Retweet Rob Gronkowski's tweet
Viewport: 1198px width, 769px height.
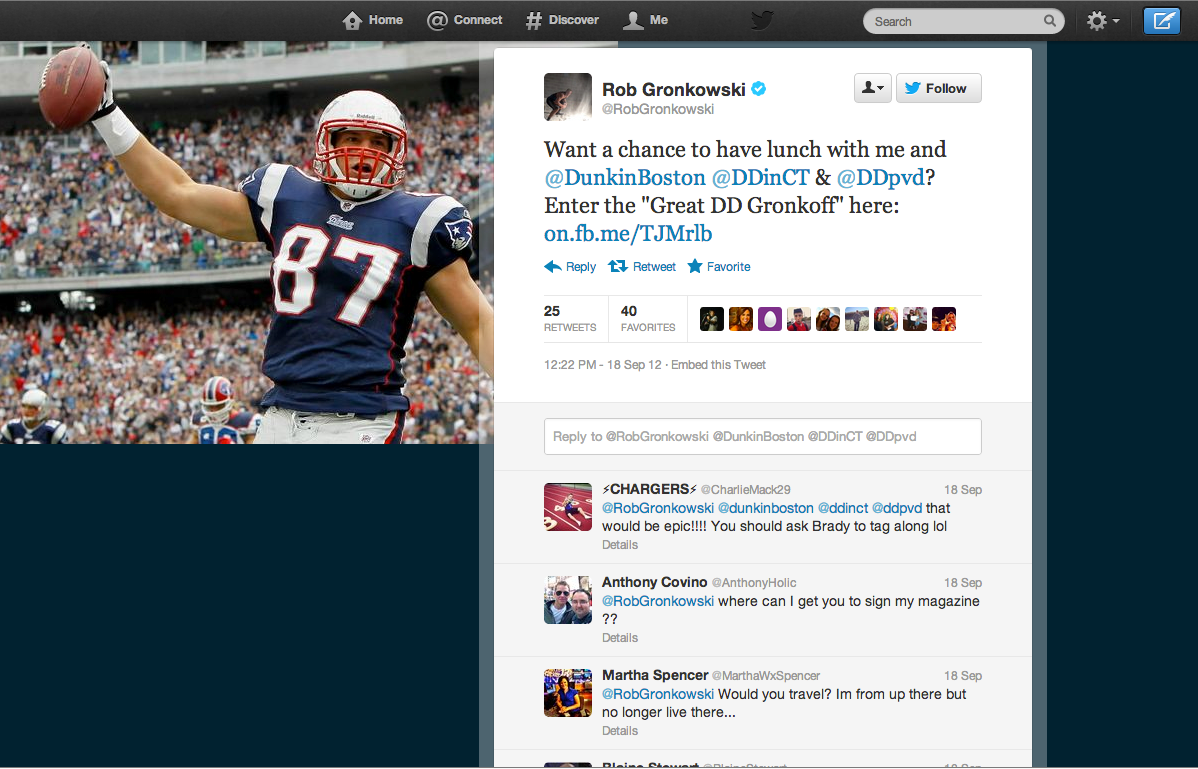pyautogui.click(x=642, y=267)
